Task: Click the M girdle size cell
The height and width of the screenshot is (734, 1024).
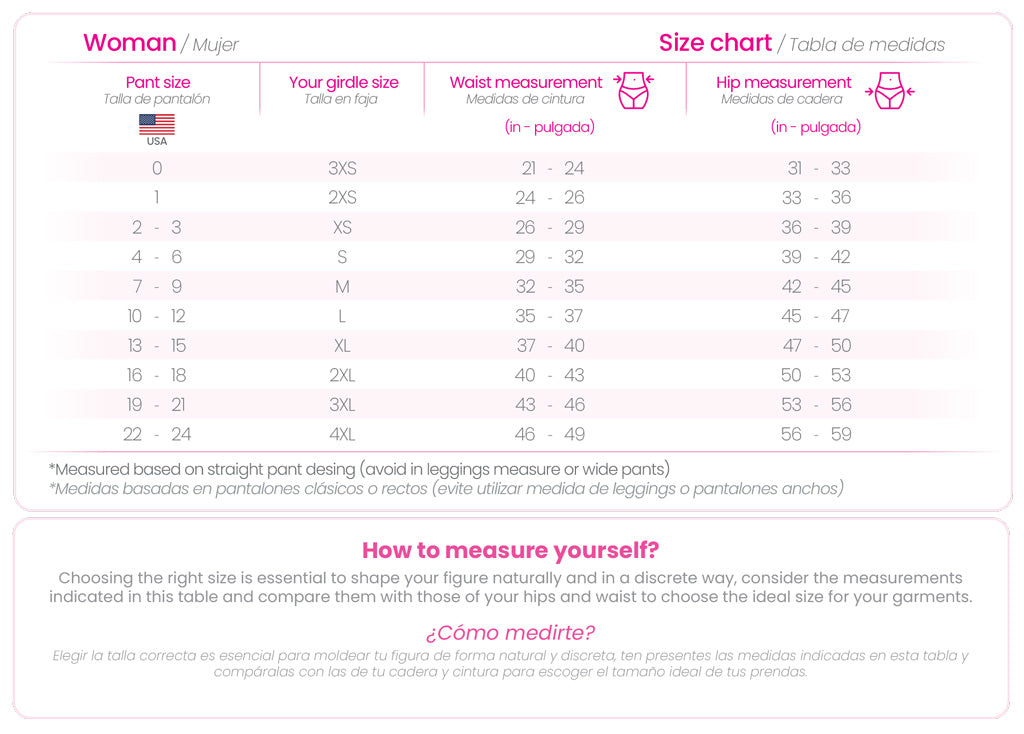Action: pos(343,287)
